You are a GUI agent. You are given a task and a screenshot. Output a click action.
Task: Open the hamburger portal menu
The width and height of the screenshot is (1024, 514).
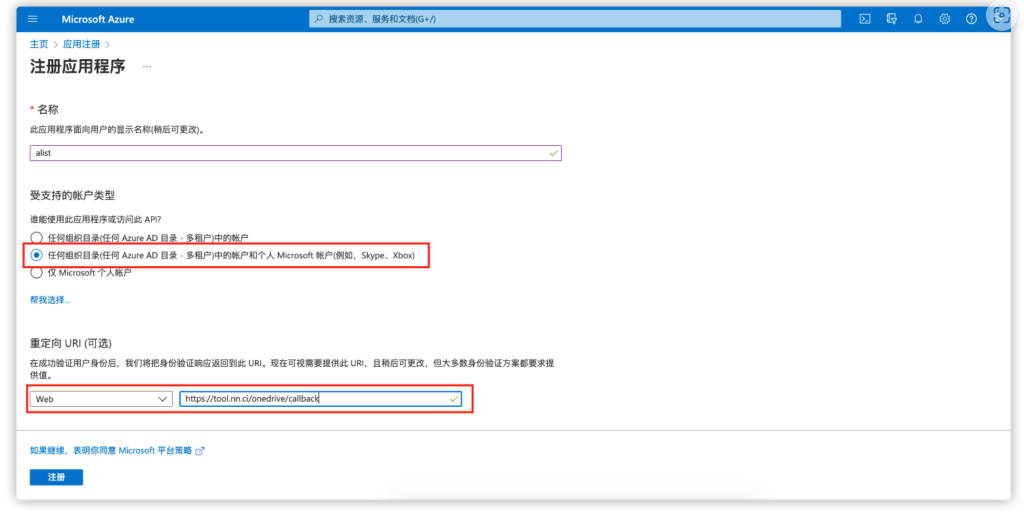tap(33, 19)
